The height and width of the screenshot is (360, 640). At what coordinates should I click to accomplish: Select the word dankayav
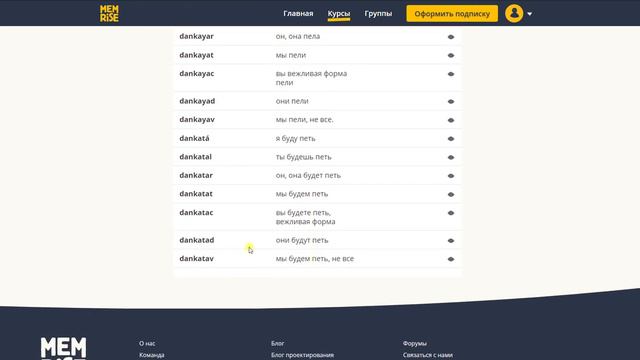coord(197,120)
